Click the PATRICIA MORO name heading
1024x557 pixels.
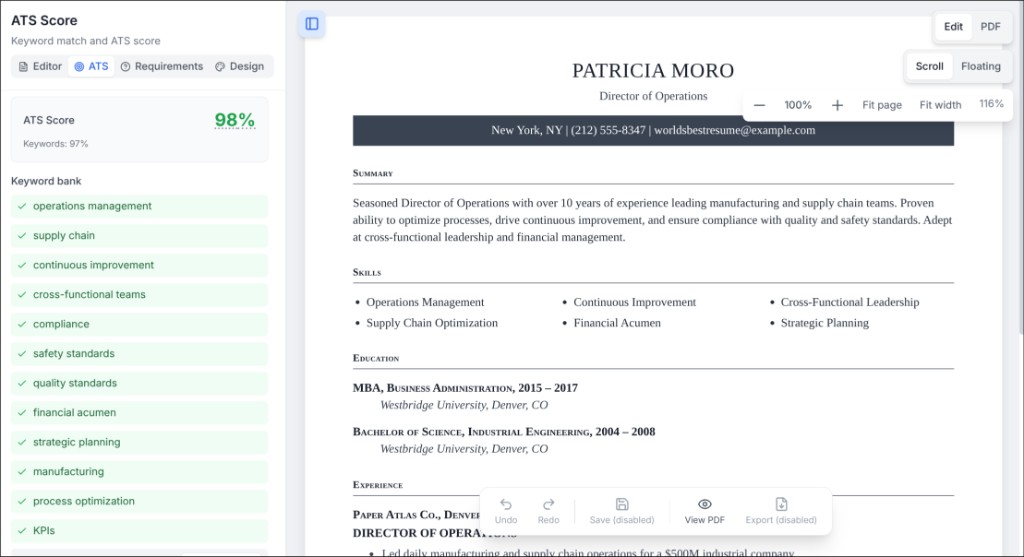coord(653,71)
